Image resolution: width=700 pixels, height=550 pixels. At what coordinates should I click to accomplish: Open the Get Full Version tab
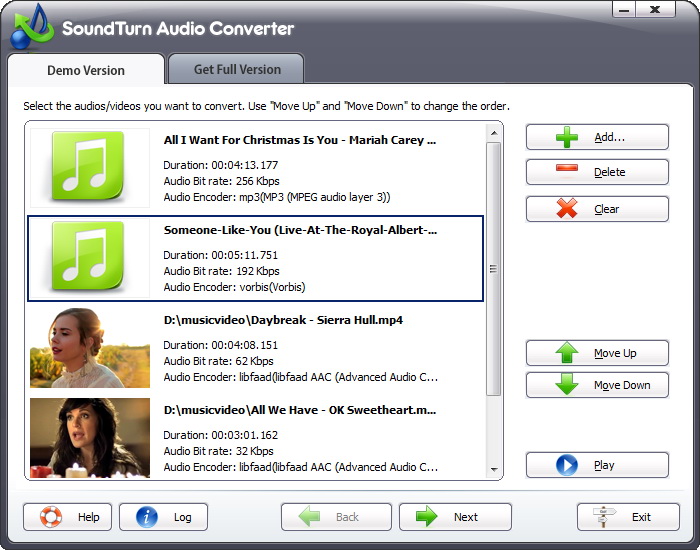[x=237, y=69]
